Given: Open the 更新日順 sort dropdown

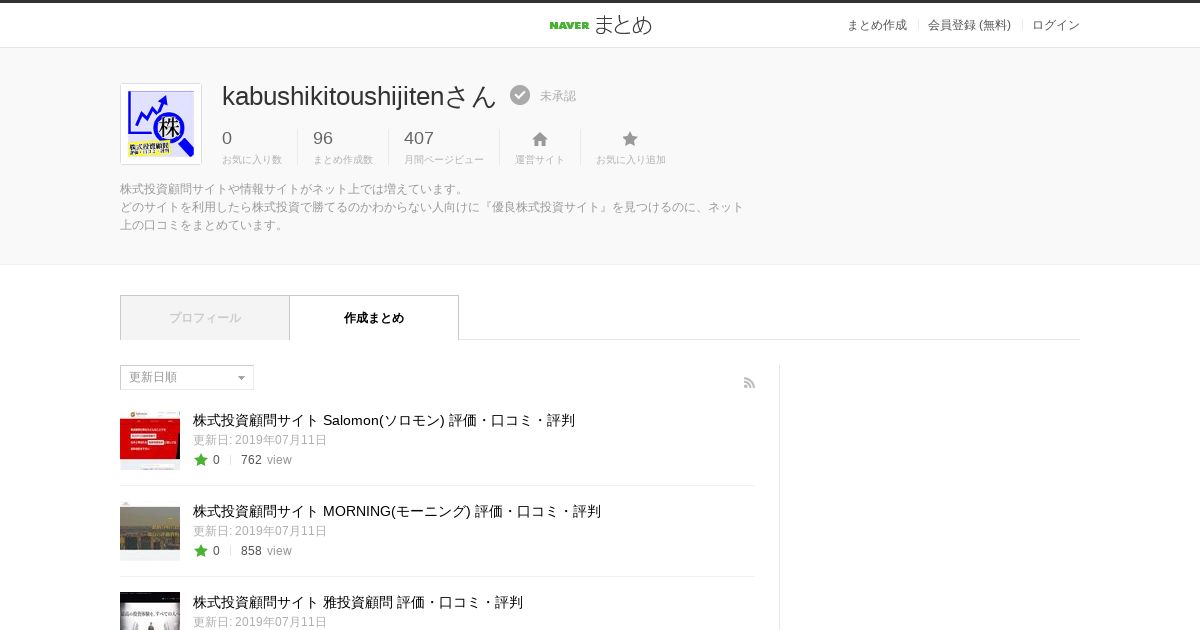Looking at the screenshot, I should click(187, 377).
